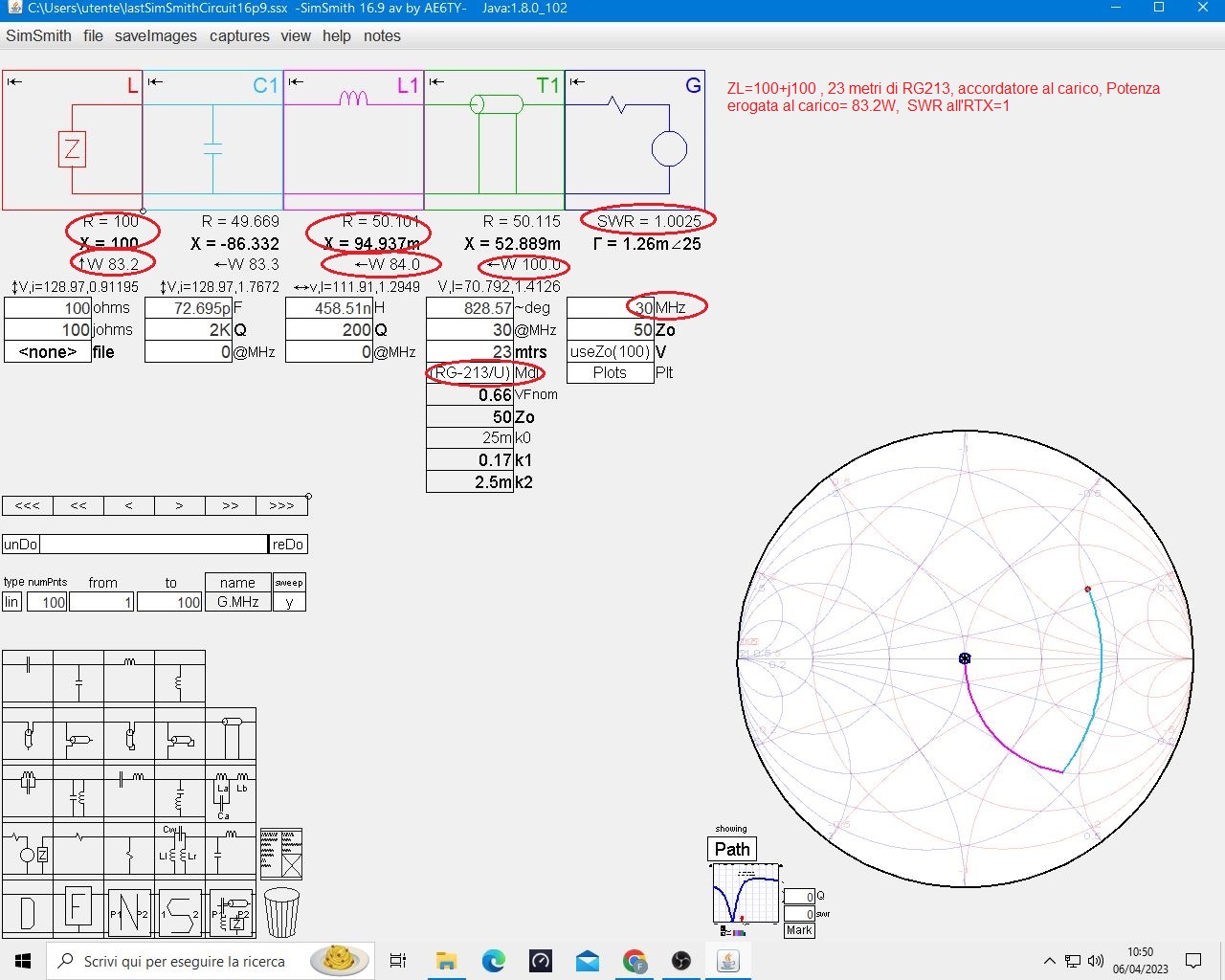Viewport: 1225px width, 980px height.
Task: Change the sweep type lin selector
Action: 11,602
